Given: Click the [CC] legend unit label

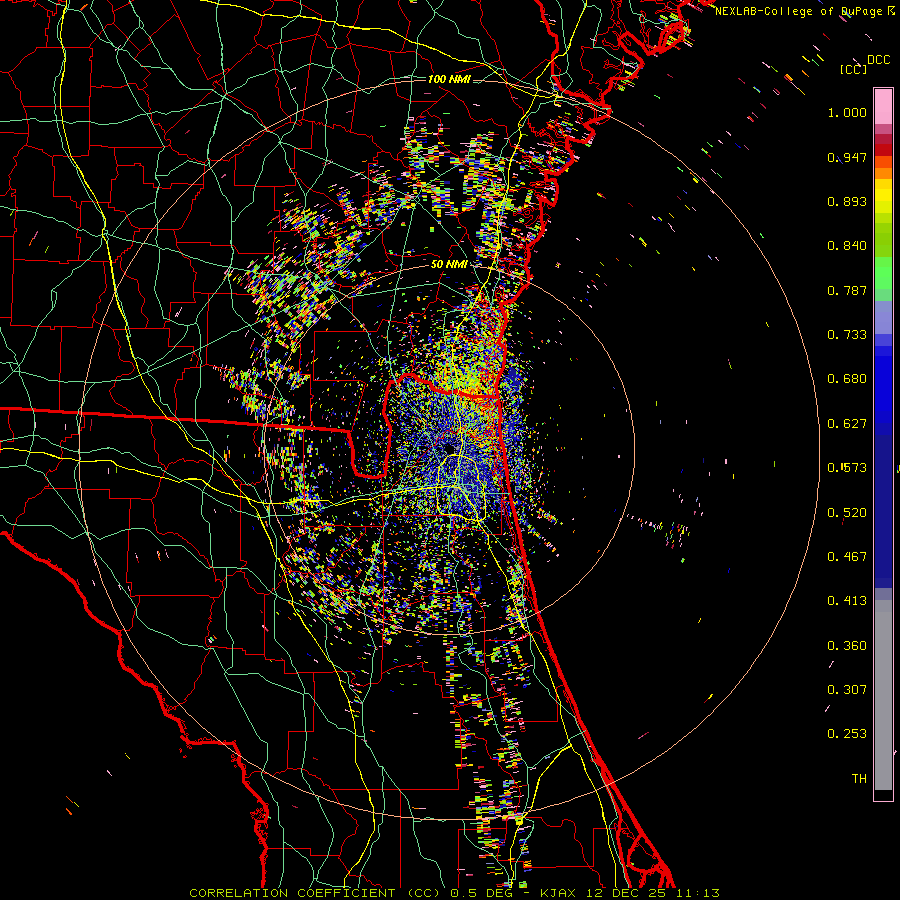Looking at the screenshot, I should [x=853, y=69].
